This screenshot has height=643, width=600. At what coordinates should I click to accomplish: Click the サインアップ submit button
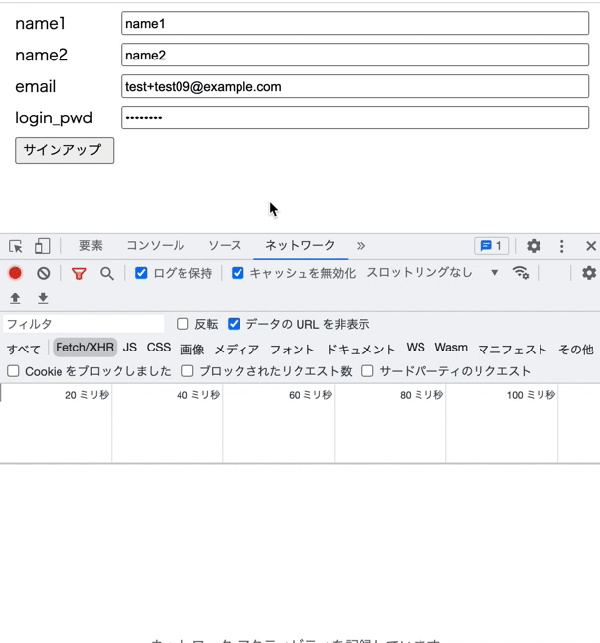click(x=64, y=150)
